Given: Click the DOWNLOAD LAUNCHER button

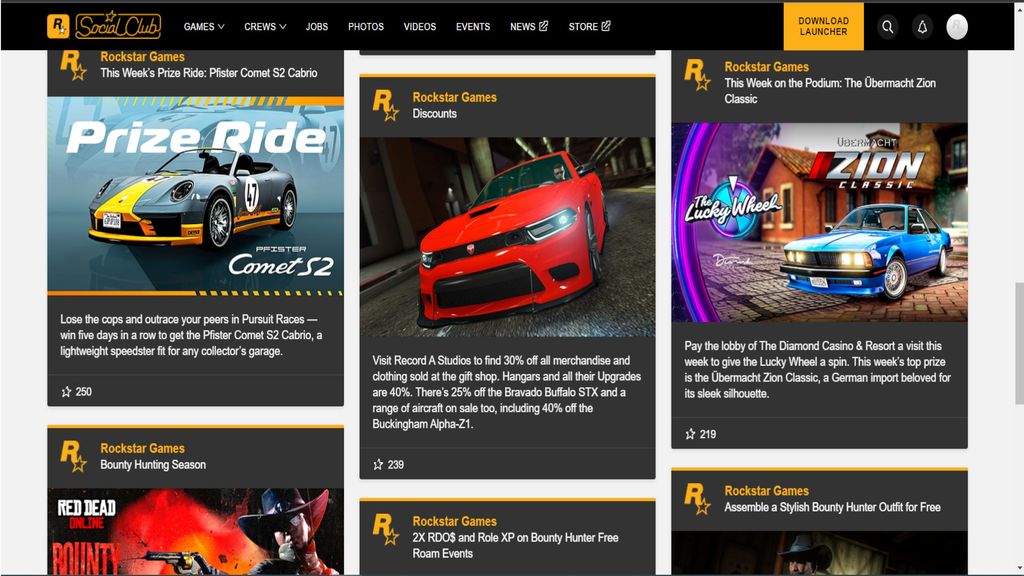Looking at the screenshot, I should click(x=822, y=27).
